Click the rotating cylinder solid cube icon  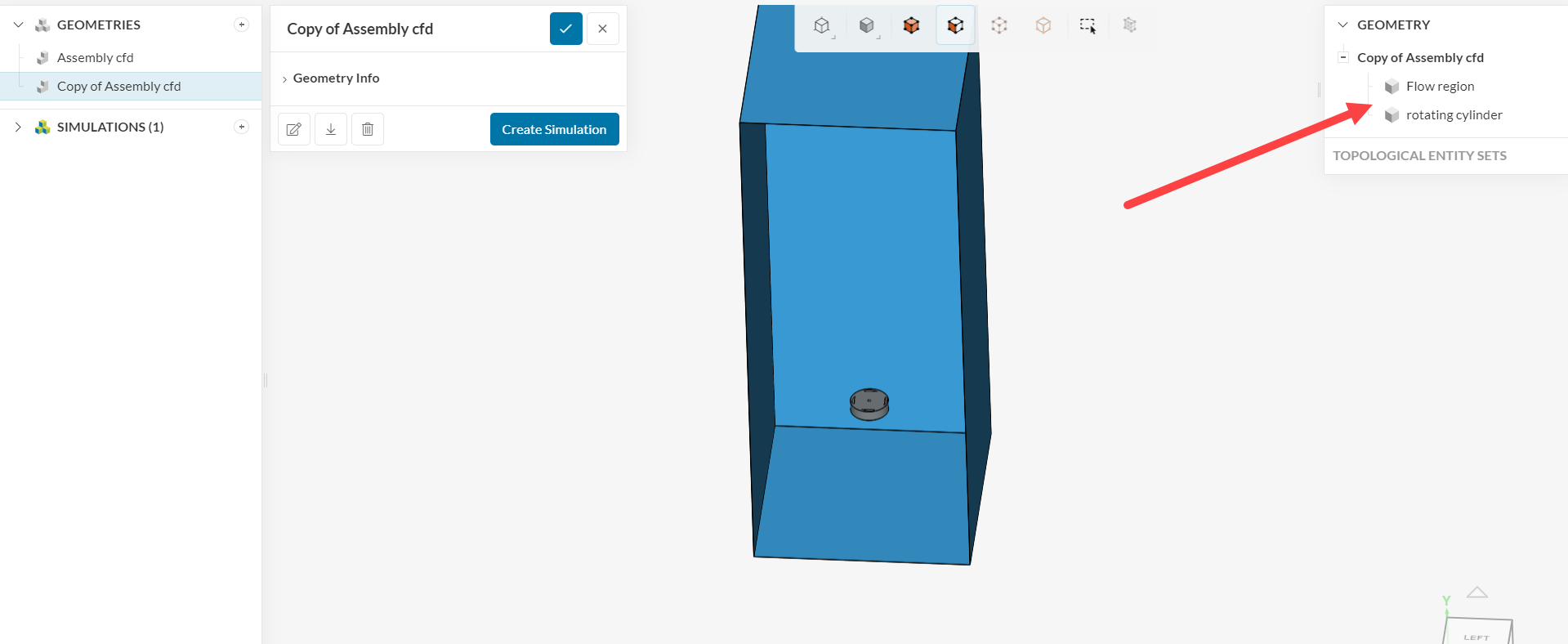(1392, 115)
